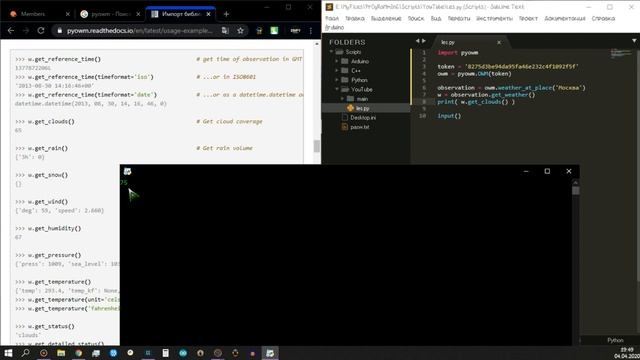Collapse the Scripts folder in sidebar
The height and width of the screenshot is (360, 640).
[x=331, y=52]
